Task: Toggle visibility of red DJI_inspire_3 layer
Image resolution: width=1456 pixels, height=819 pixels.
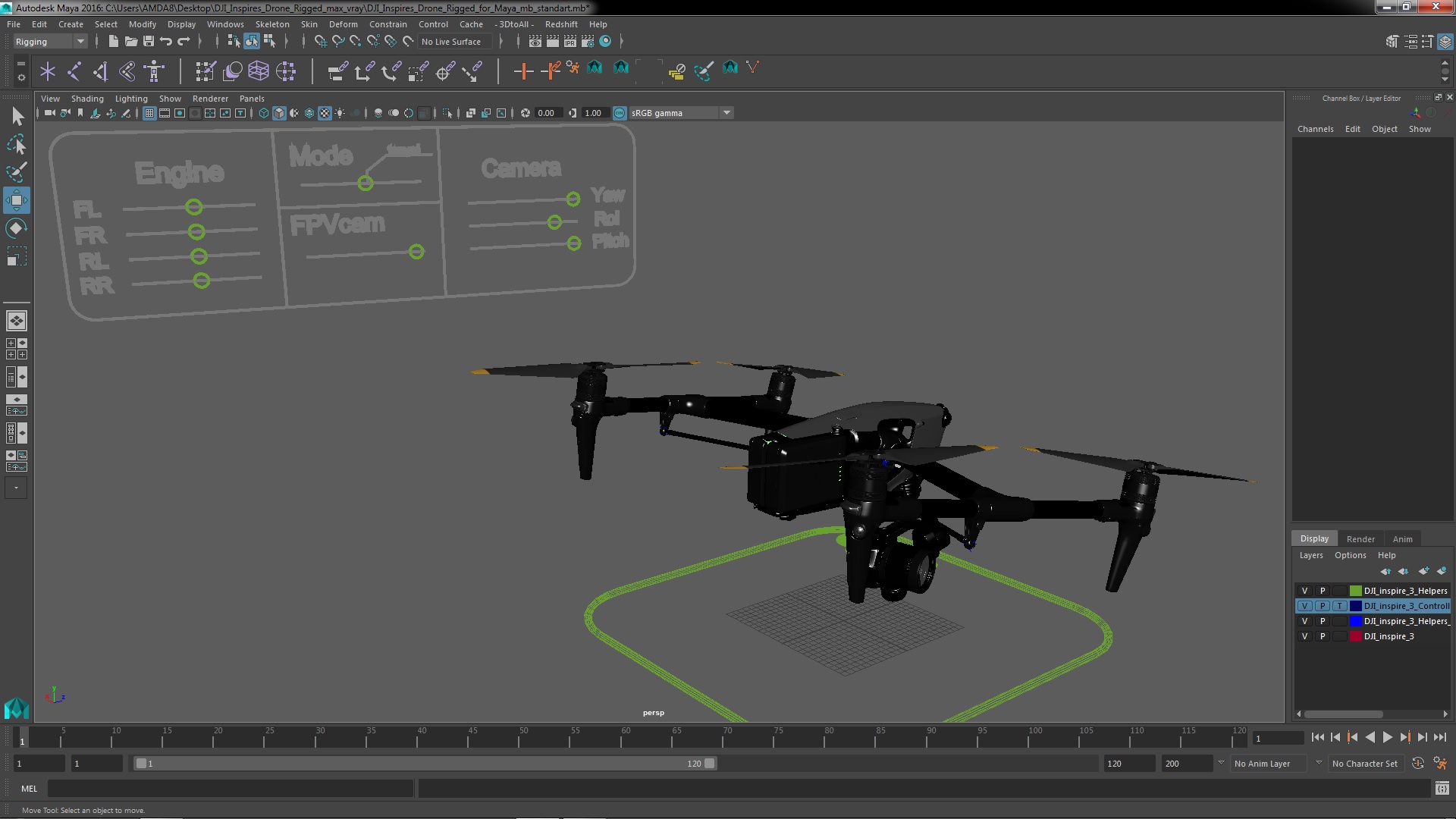Action: 1304,636
